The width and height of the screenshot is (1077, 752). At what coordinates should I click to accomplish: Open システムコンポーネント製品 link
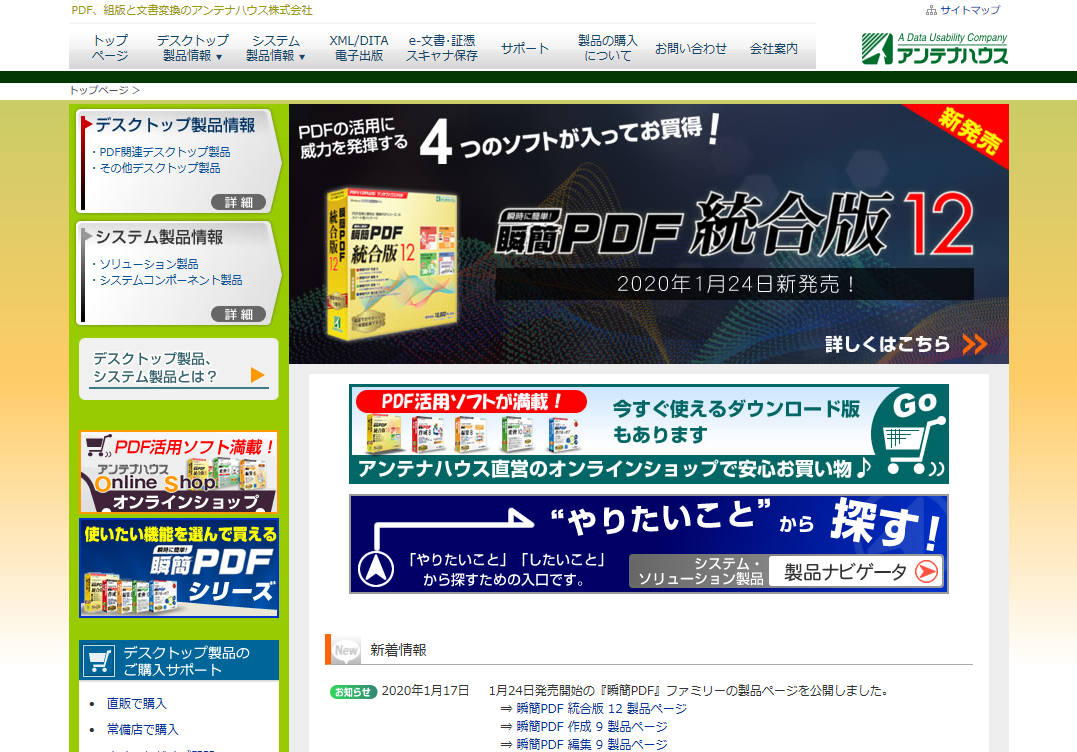click(171, 280)
